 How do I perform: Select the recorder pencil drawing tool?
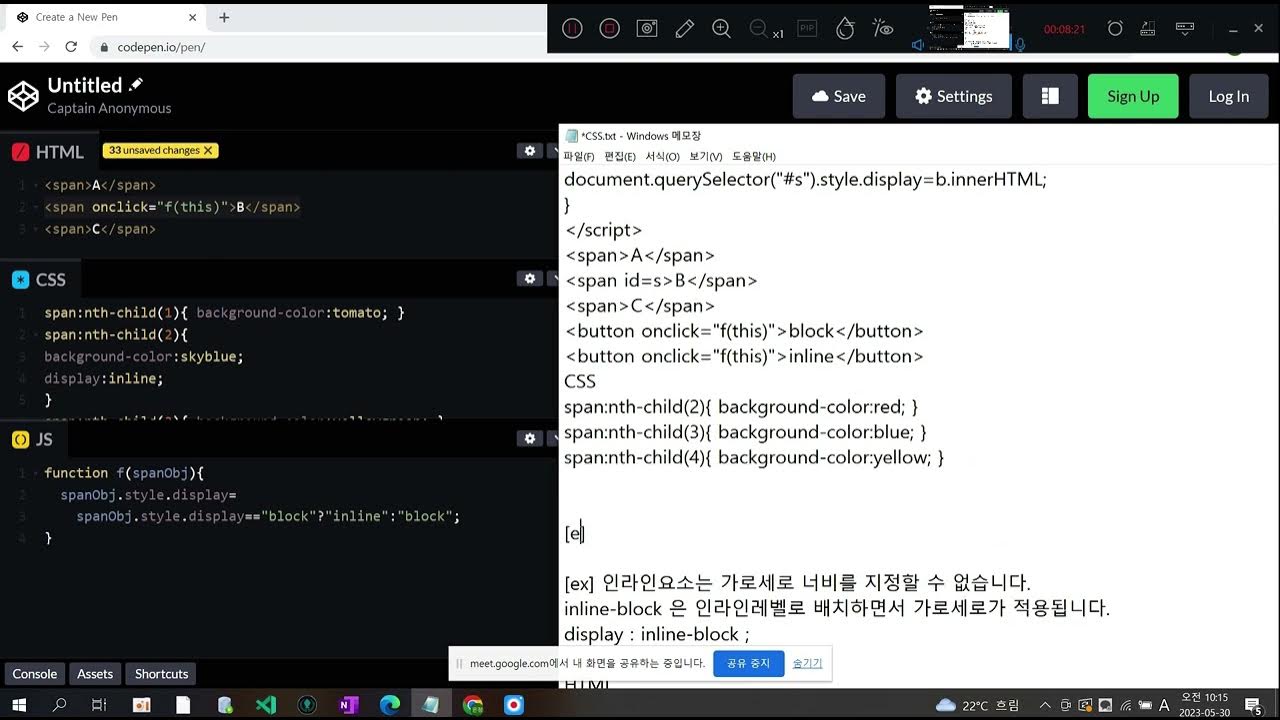pyautogui.click(x=685, y=29)
